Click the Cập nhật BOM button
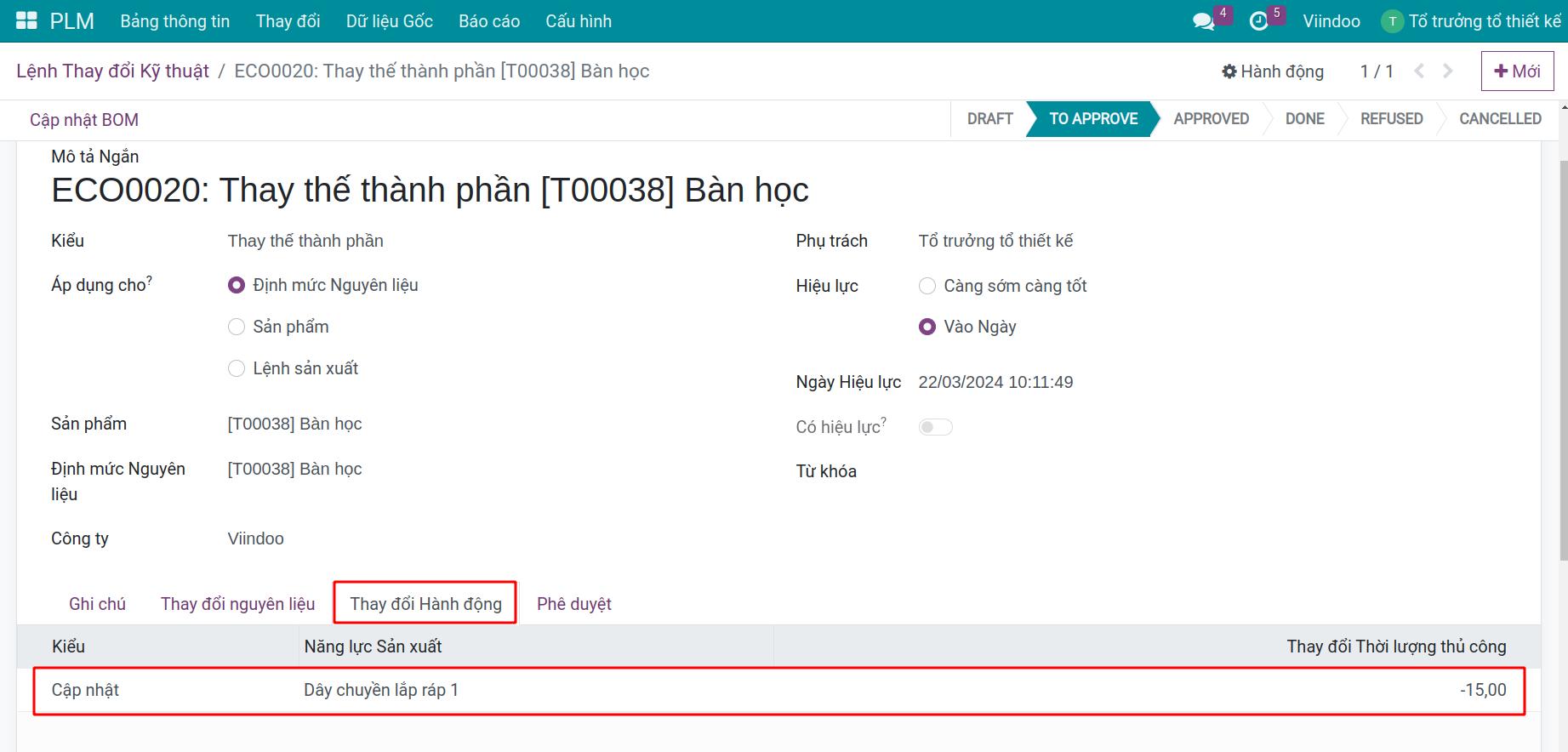The image size is (1568, 752). 84,120
